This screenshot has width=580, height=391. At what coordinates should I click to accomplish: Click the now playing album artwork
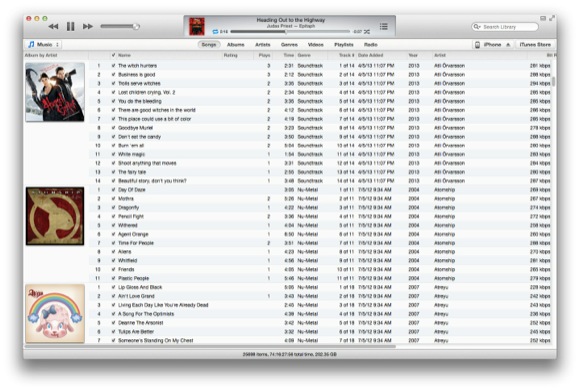point(197,26)
